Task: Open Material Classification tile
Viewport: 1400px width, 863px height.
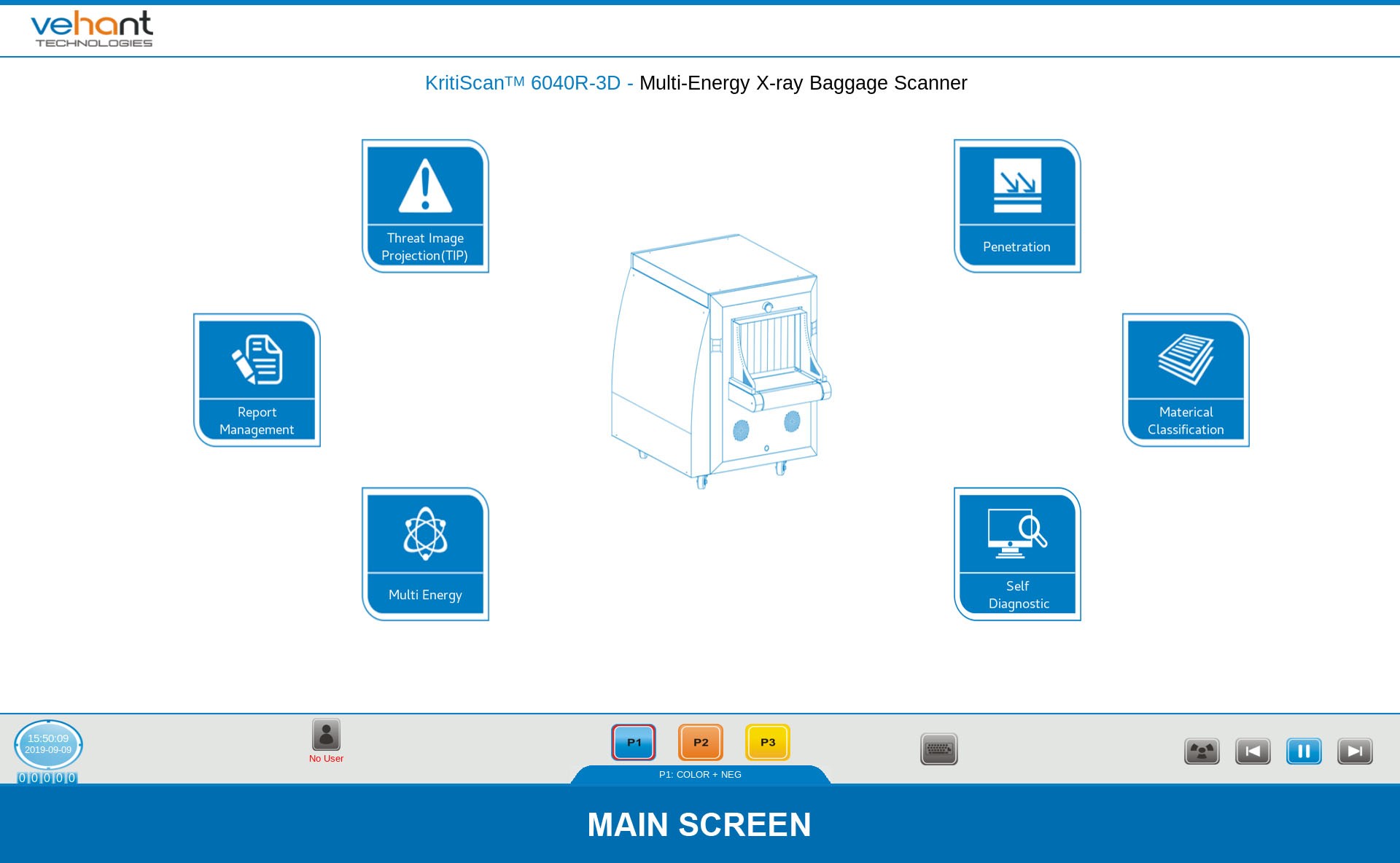Action: (1186, 380)
